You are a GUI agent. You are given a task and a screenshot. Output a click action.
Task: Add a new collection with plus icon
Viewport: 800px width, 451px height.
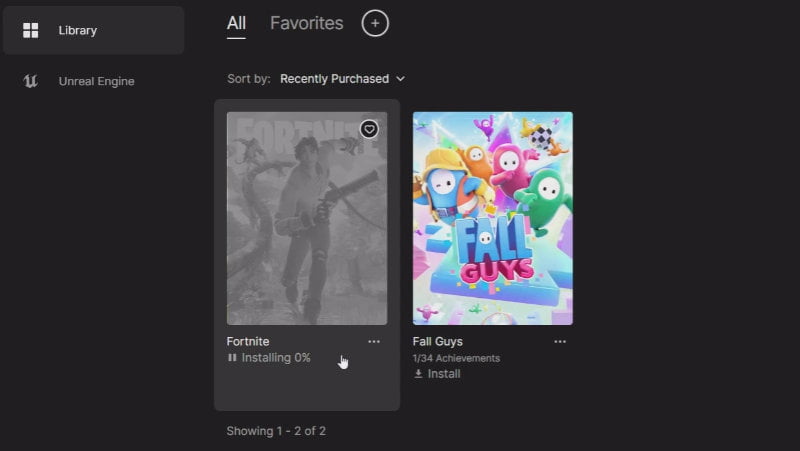(375, 23)
